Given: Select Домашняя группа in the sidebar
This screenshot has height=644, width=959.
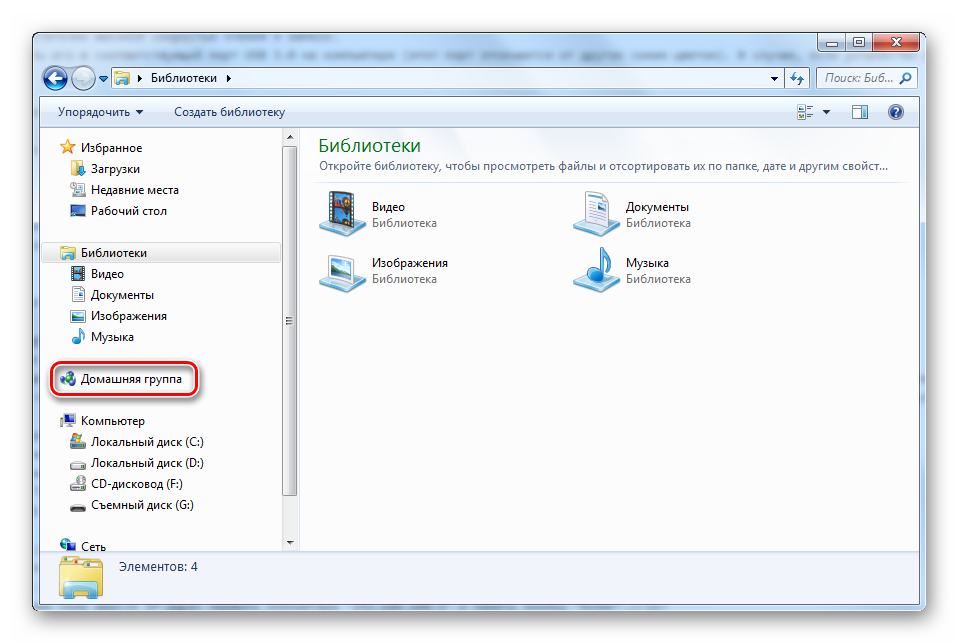Looking at the screenshot, I should click(131, 380).
